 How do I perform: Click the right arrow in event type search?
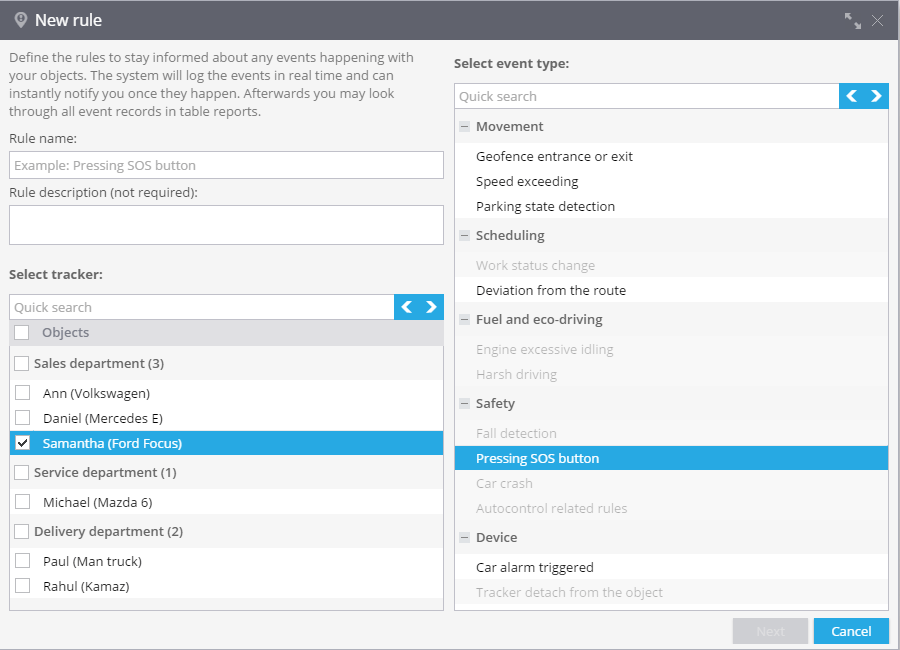(876, 96)
